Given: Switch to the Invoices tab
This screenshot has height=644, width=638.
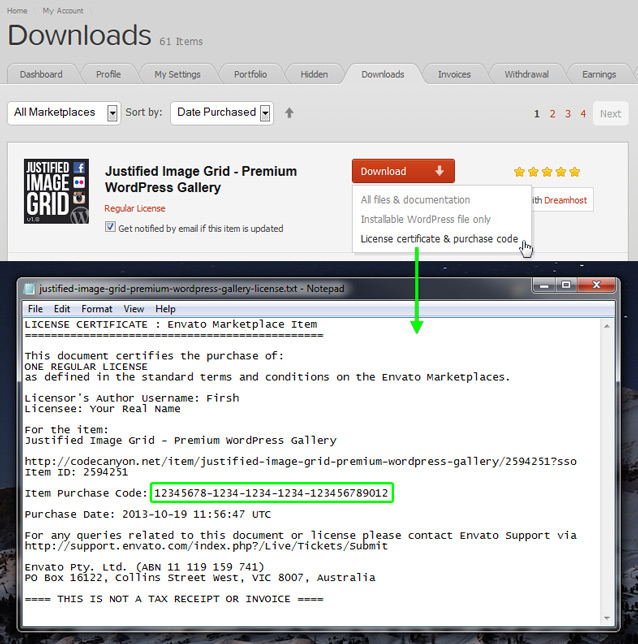Looking at the screenshot, I should click(x=454, y=74).
